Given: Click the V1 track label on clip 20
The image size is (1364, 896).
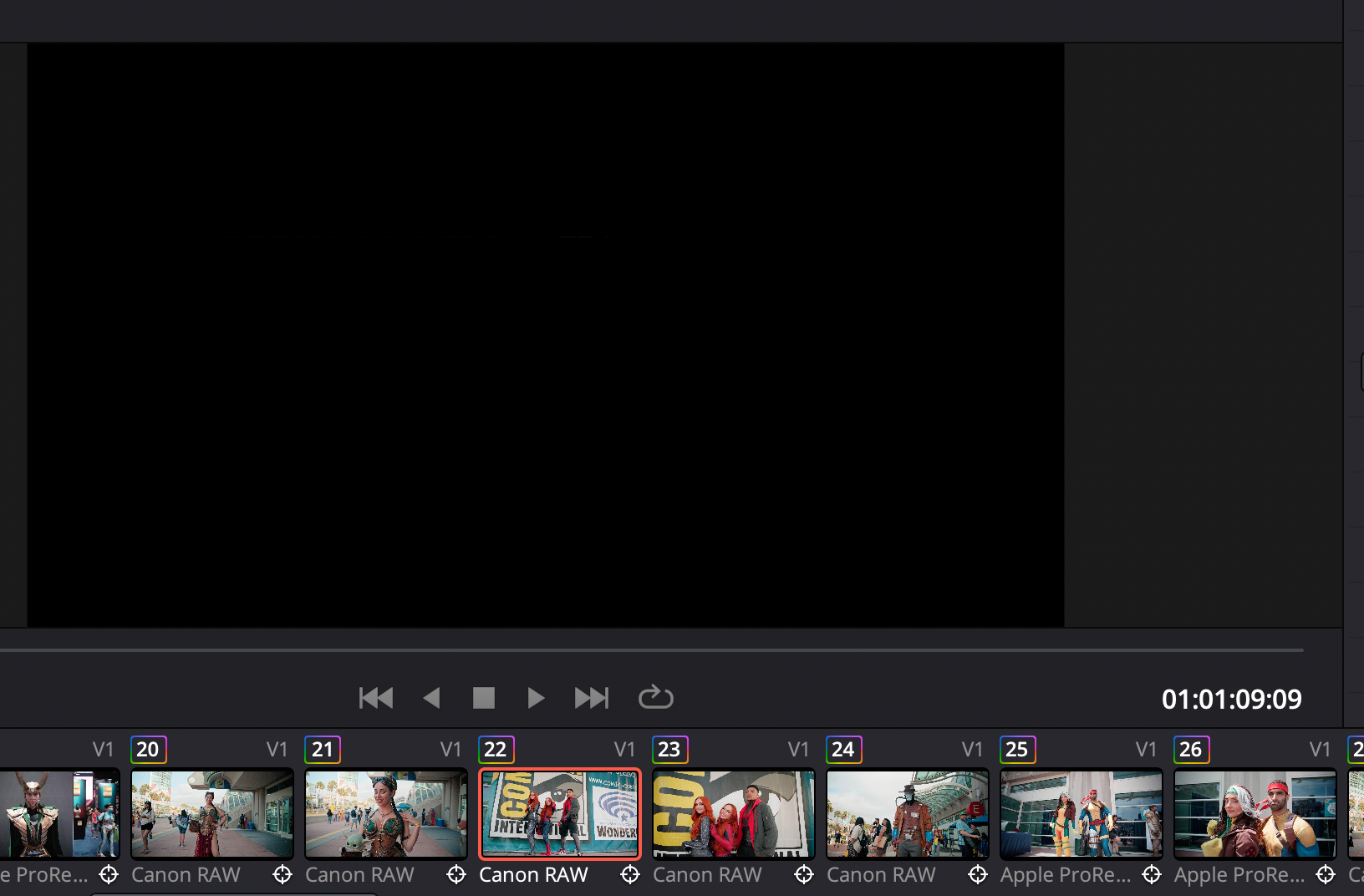Looking at the screenshot, I should [x=277, y=750].
